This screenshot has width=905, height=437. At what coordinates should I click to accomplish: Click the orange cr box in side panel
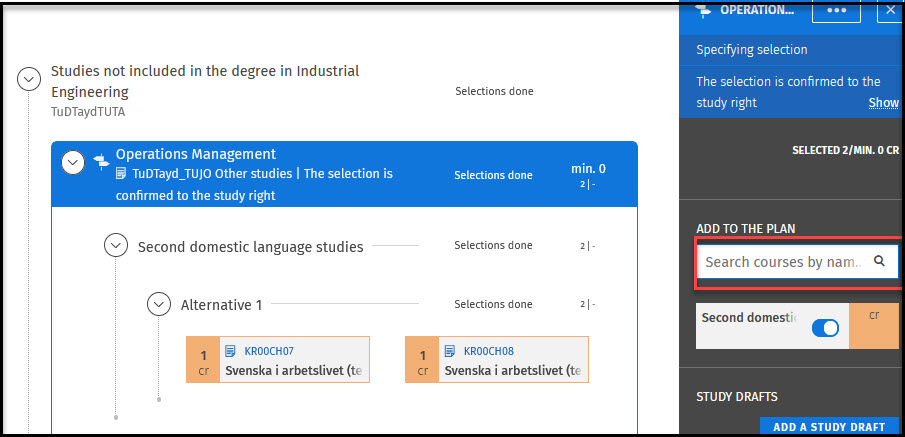tap(873, 326)
